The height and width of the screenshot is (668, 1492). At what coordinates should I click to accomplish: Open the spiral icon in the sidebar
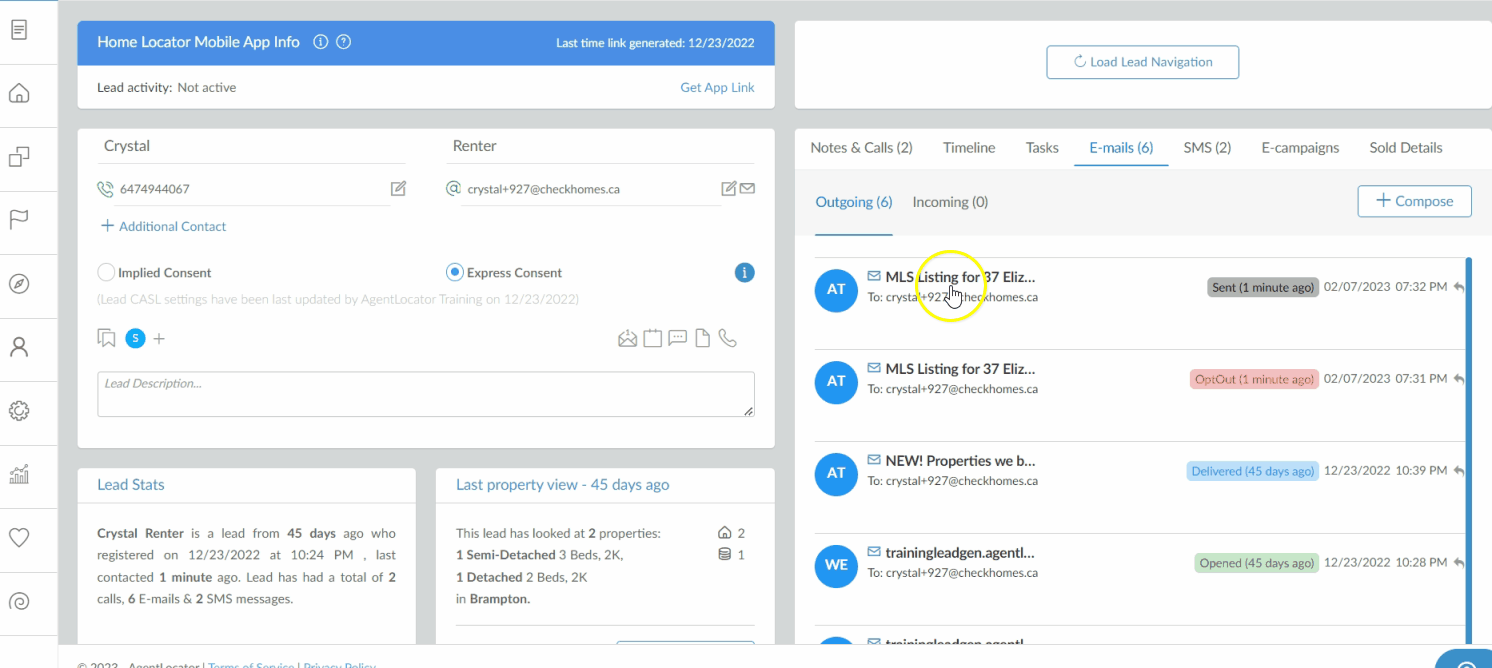(19, 601)
